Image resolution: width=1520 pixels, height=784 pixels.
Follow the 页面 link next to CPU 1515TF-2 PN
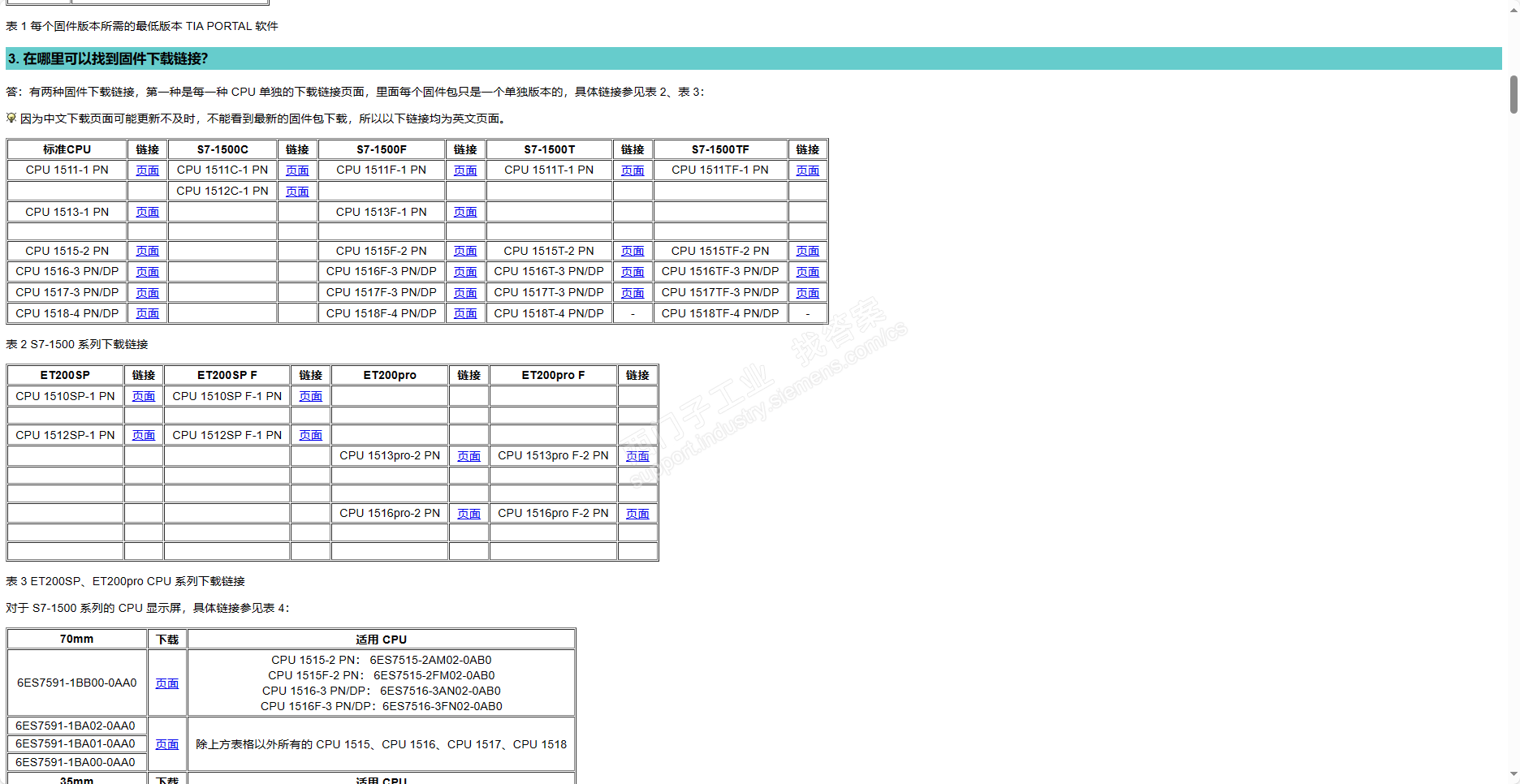(808, 251)
